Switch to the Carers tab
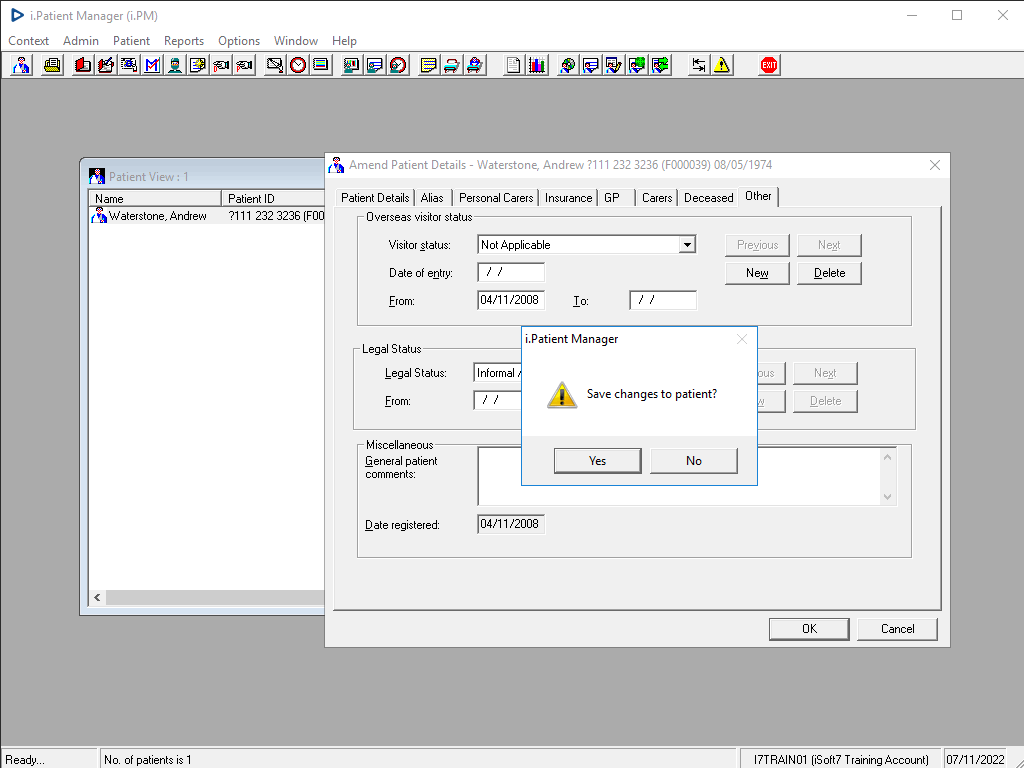This screenshot has width=1024, height=768. (x=657, y=198)
